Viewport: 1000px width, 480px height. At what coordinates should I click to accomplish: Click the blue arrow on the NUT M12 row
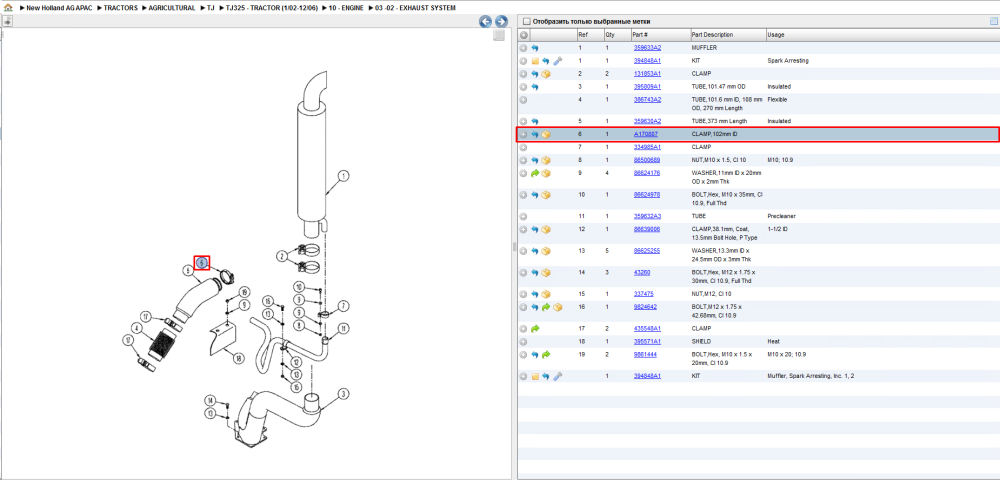534,295
